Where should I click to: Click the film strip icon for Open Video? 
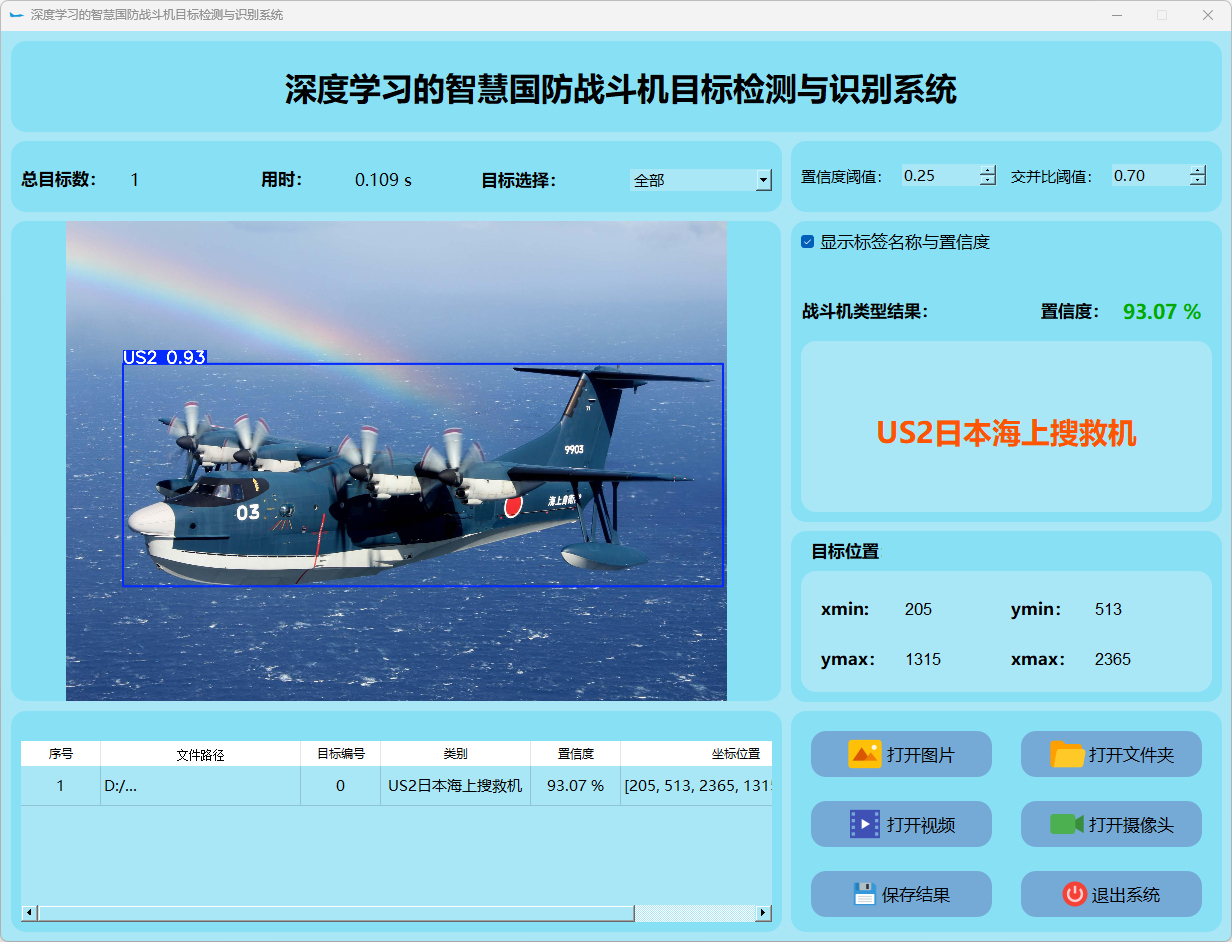[x=864, y=824]
